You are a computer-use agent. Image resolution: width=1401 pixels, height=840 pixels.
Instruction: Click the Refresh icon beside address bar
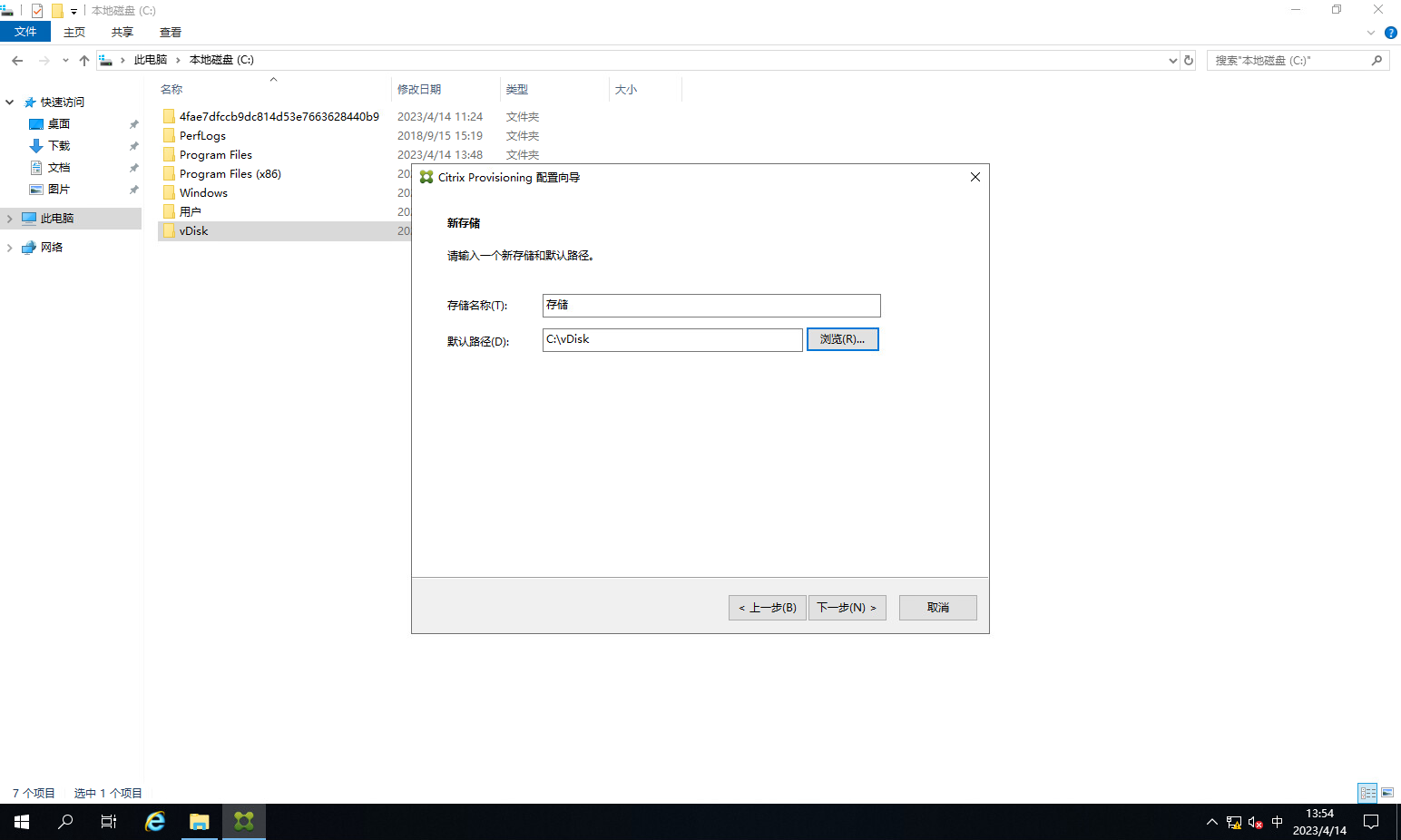point(1189,61)
